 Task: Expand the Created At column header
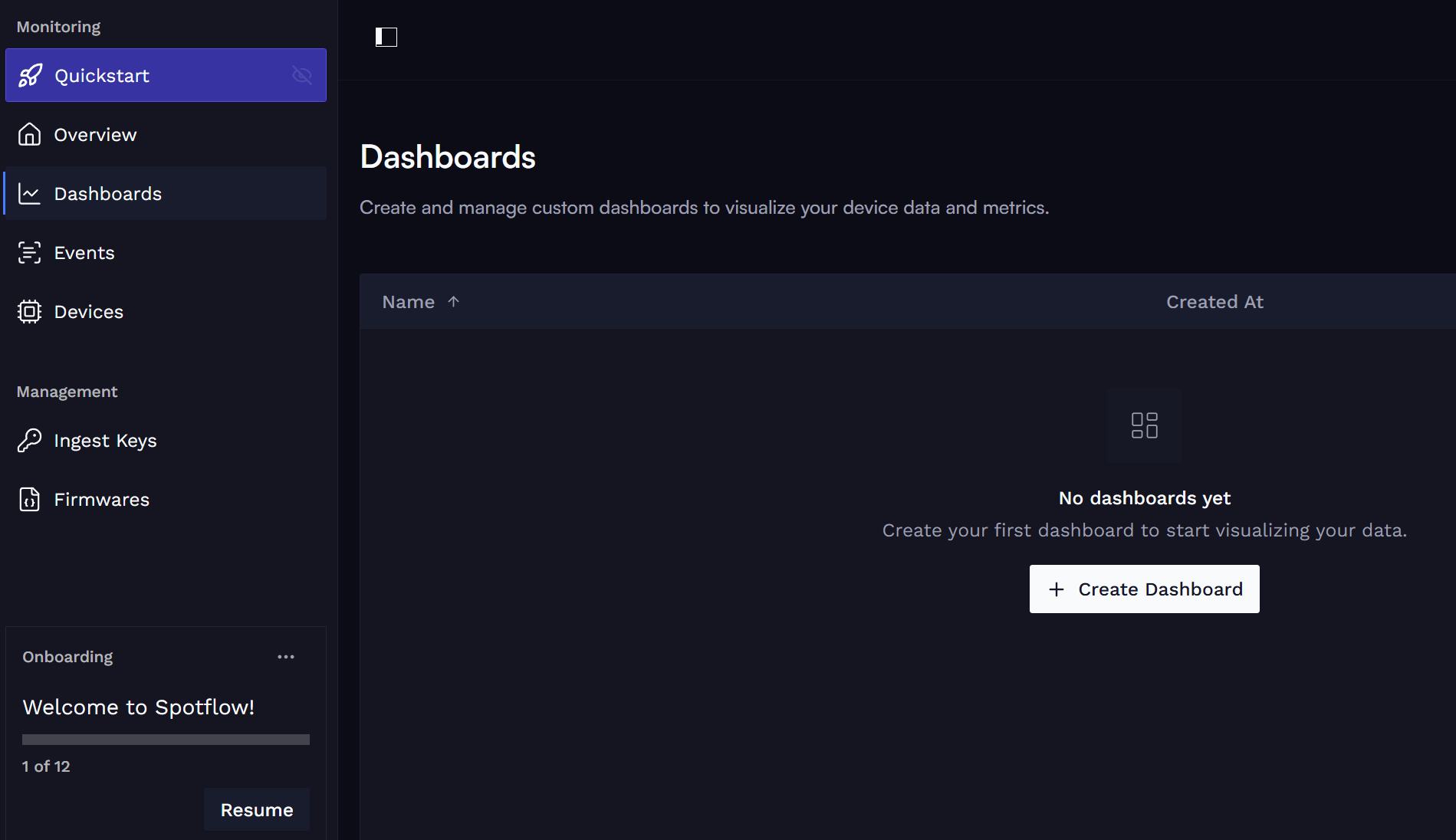click(x=1214, y=301)
